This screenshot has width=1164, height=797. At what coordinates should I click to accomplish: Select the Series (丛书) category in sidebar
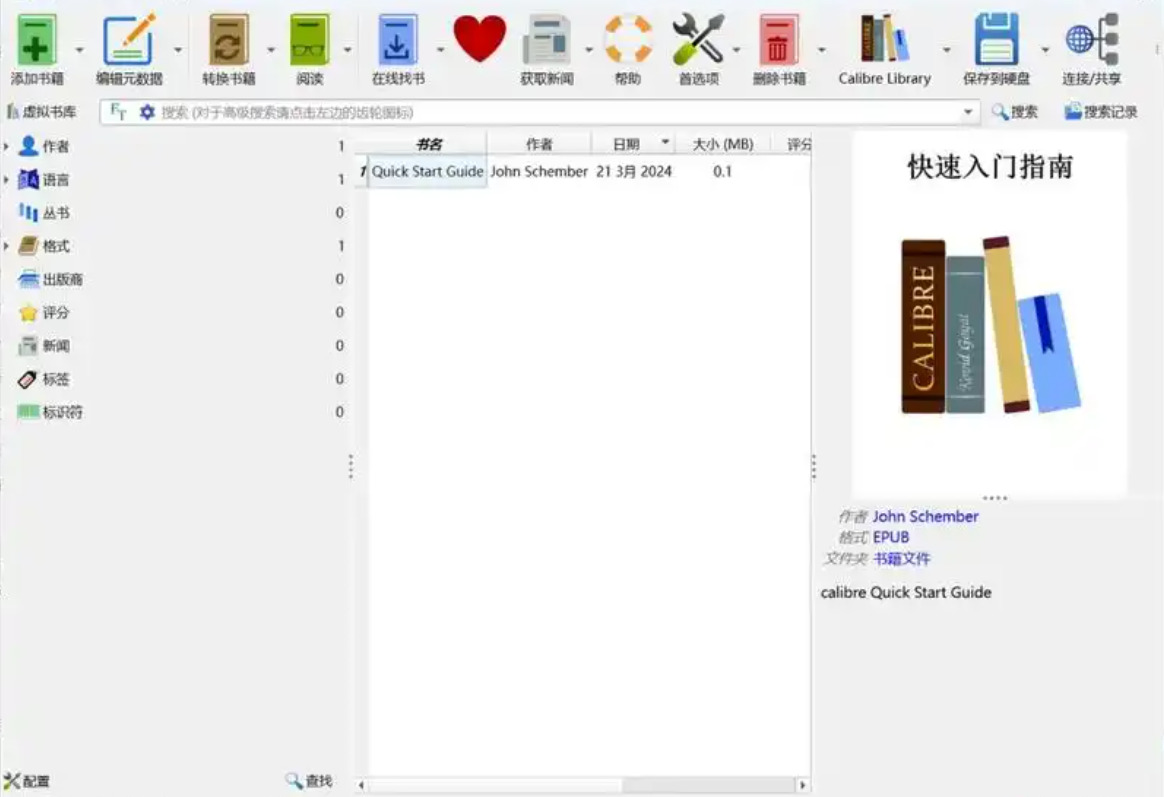click(44, 213)
